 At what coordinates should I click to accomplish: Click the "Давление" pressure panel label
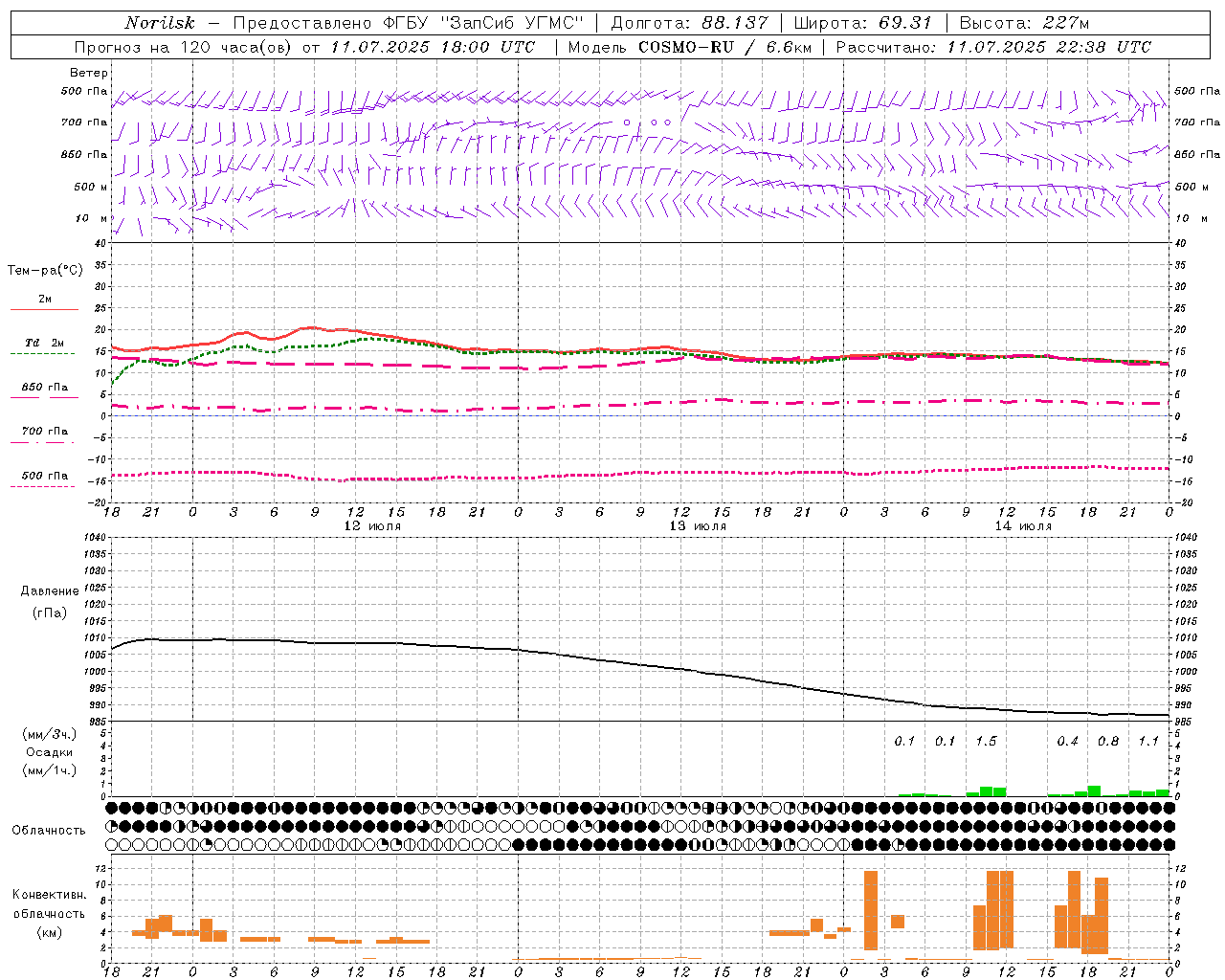50,591
